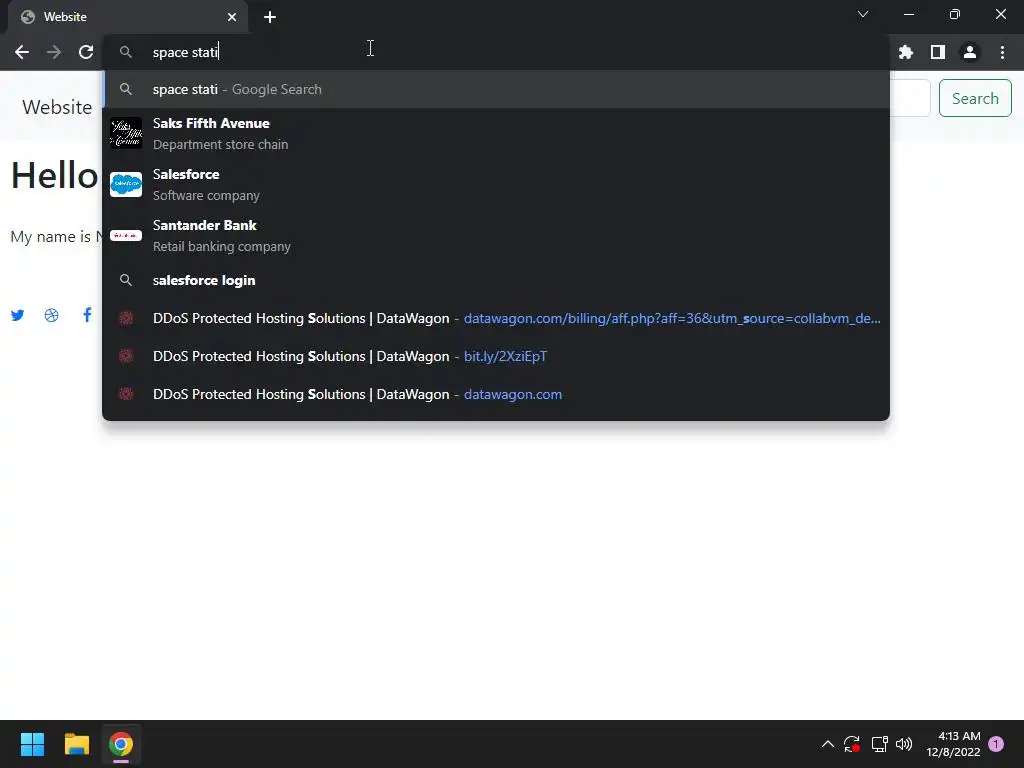Click the magnifier icon in address bar
The image size is (1024, 768).
pyautogui.click(x=126, y=52)
